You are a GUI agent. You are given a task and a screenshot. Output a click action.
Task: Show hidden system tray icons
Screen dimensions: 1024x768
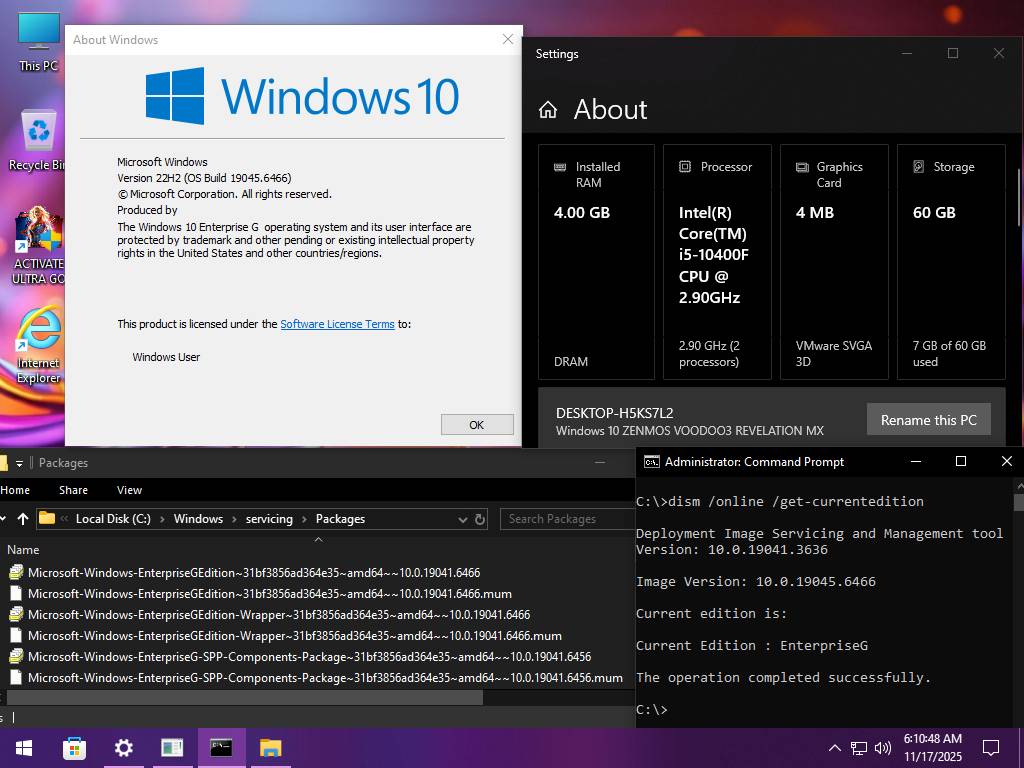coord(835,748)
